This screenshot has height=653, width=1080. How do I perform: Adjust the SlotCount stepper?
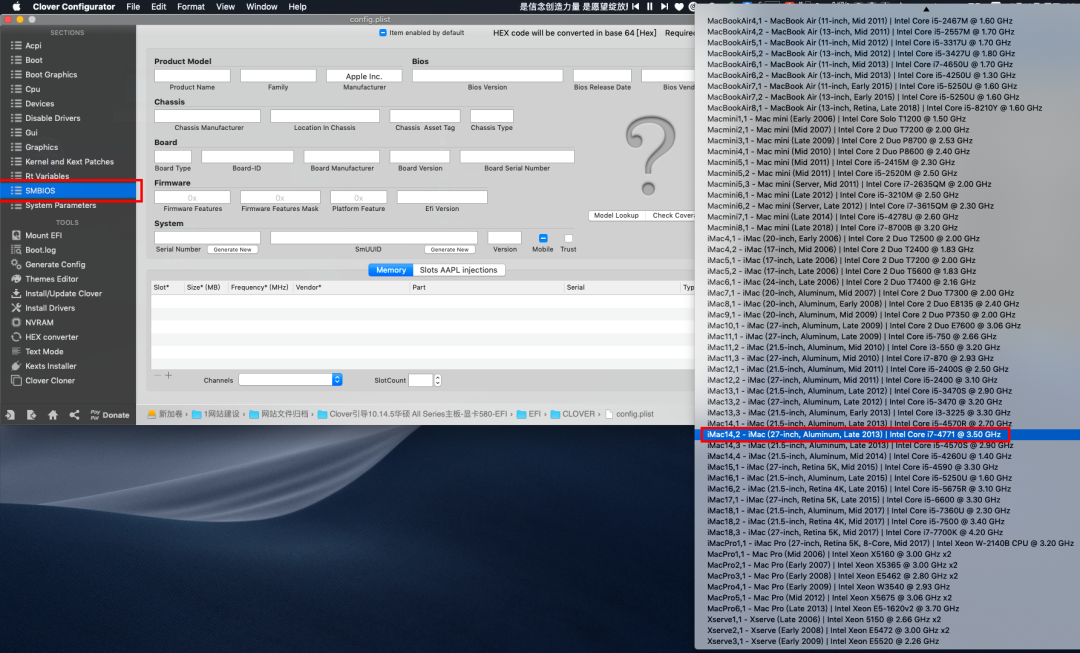437,380
